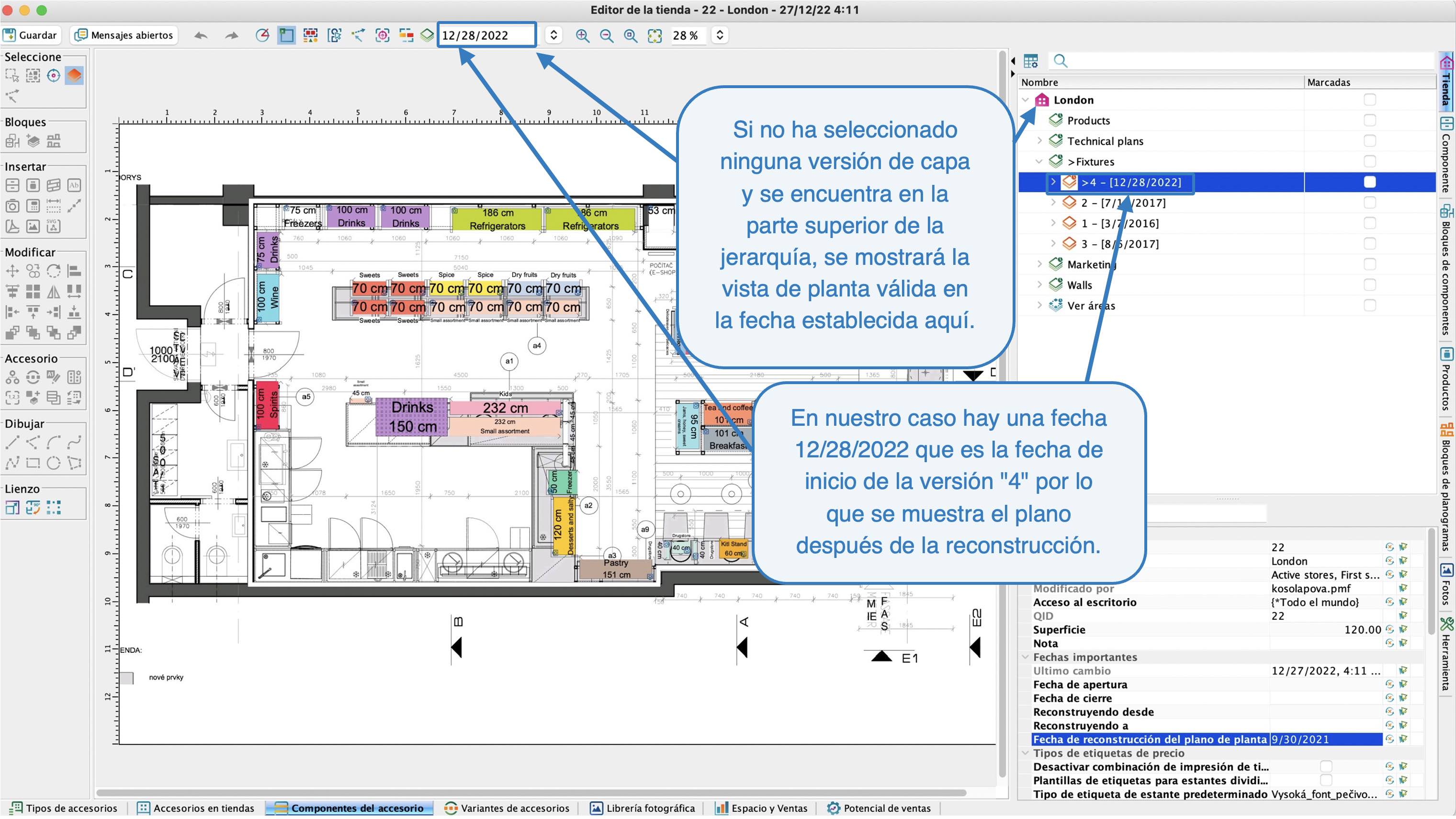Click the zoom out magnifier icon
Viewport: 1456px width, 819px height.
coord(607,35)
